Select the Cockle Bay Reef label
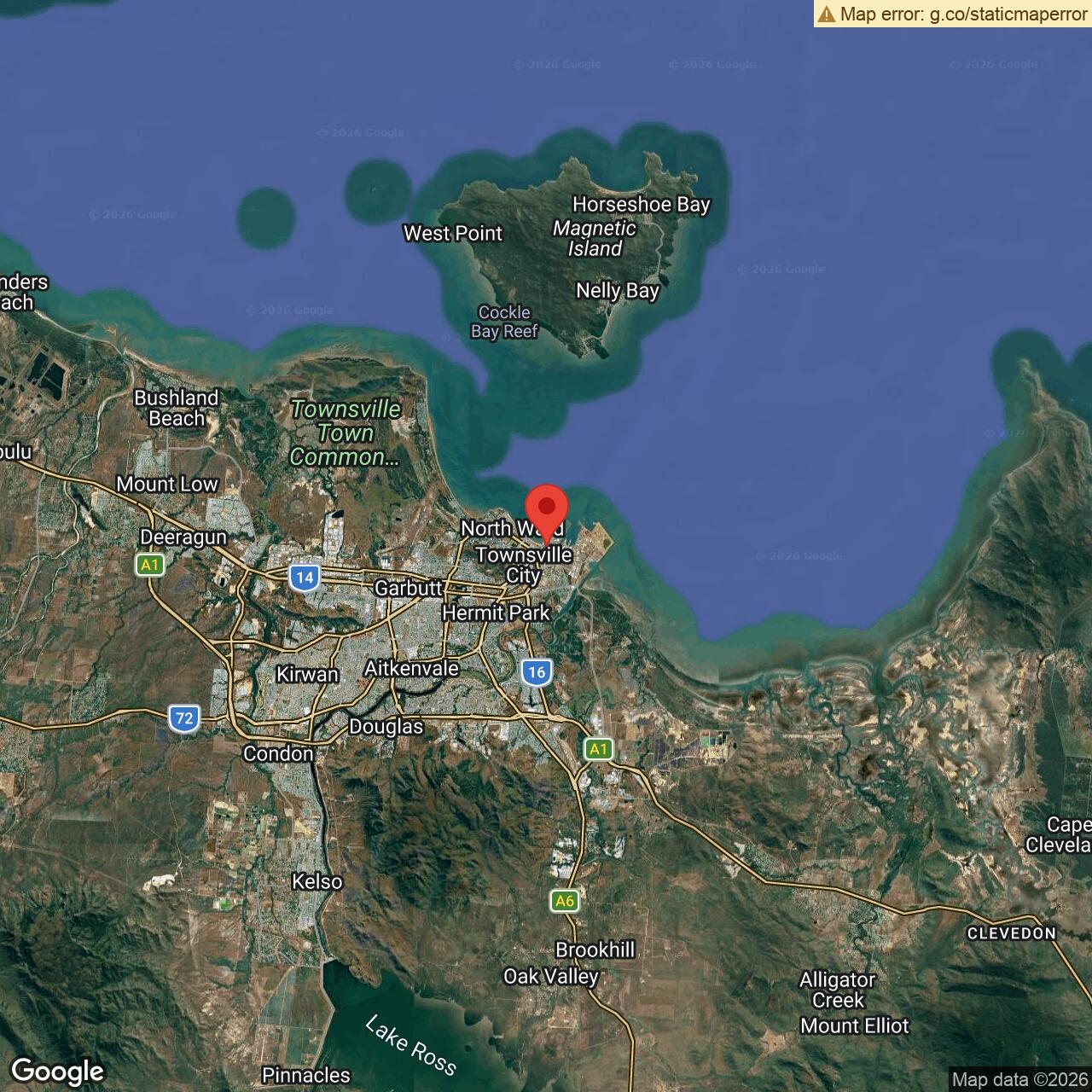1092x1092 pixels. click(504, 322)
